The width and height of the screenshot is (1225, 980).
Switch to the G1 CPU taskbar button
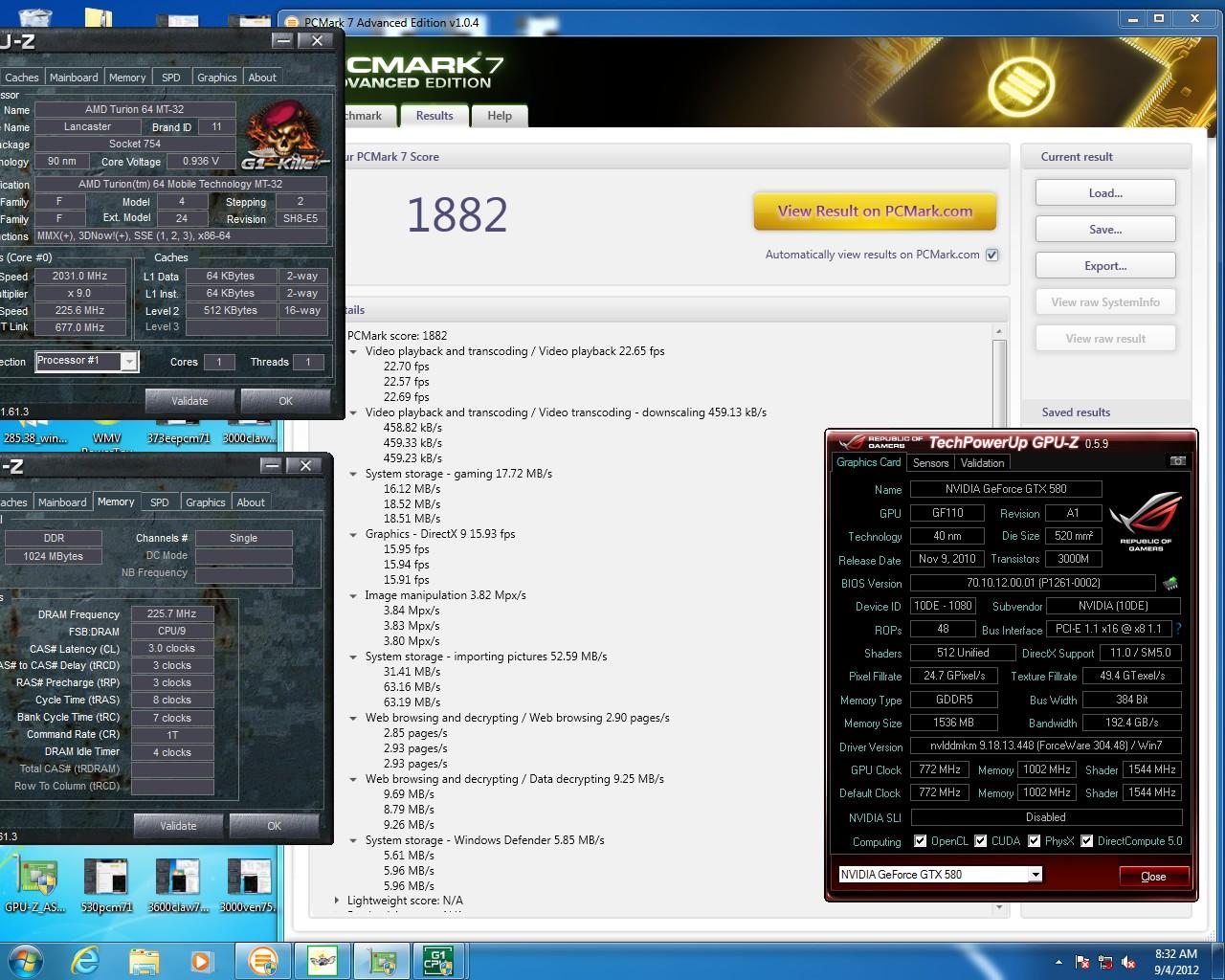pos(438,960)
